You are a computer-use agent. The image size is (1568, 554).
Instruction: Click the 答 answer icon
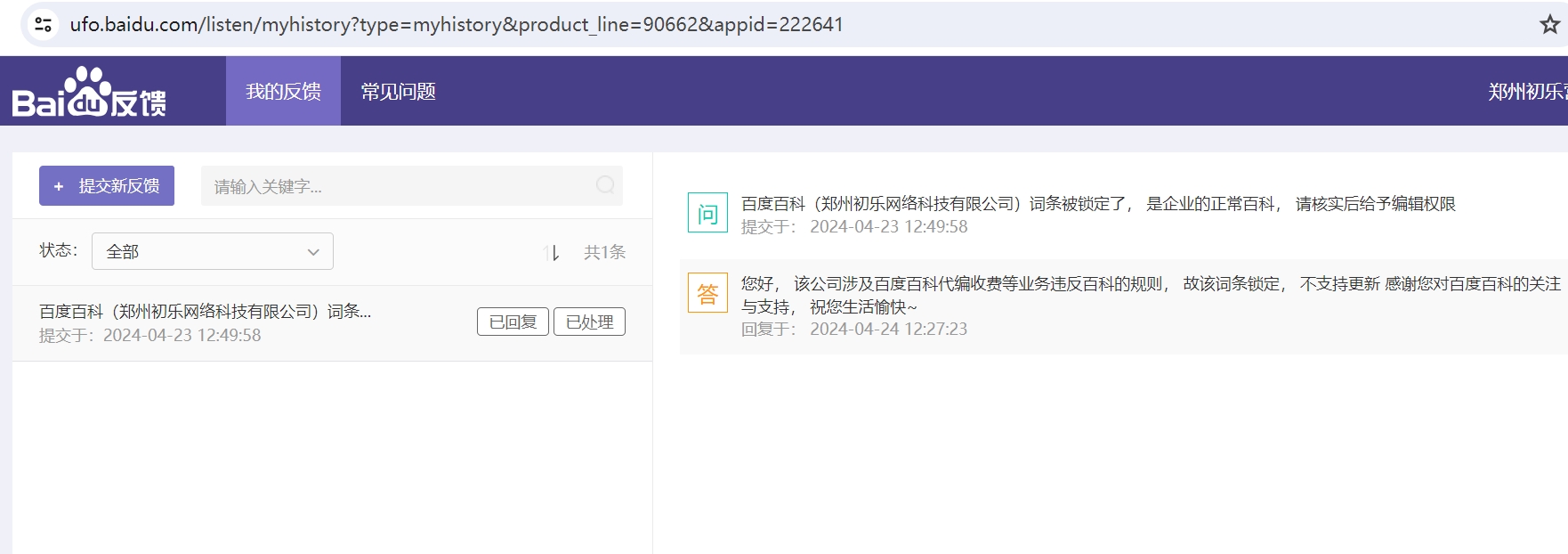click(707, 293)
